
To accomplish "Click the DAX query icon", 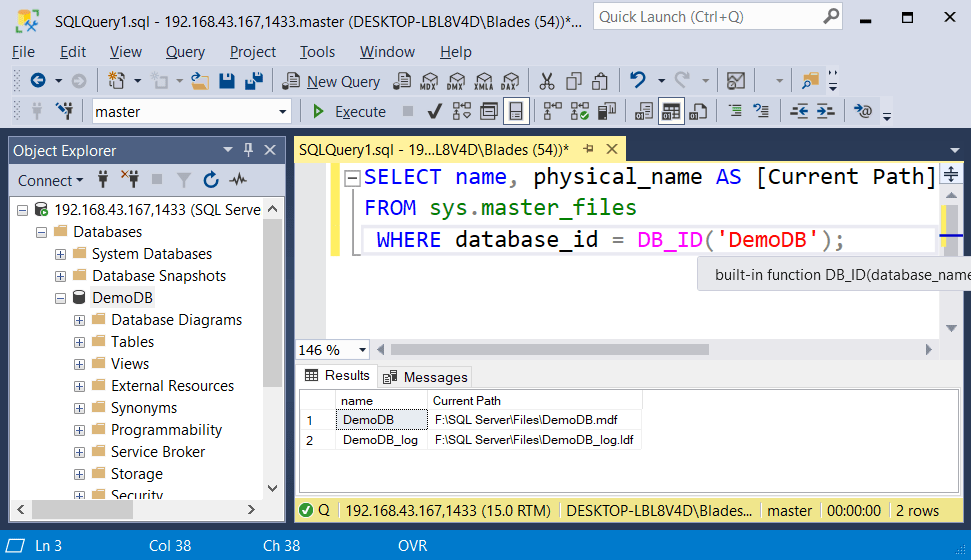I will (x=510, y=81).
